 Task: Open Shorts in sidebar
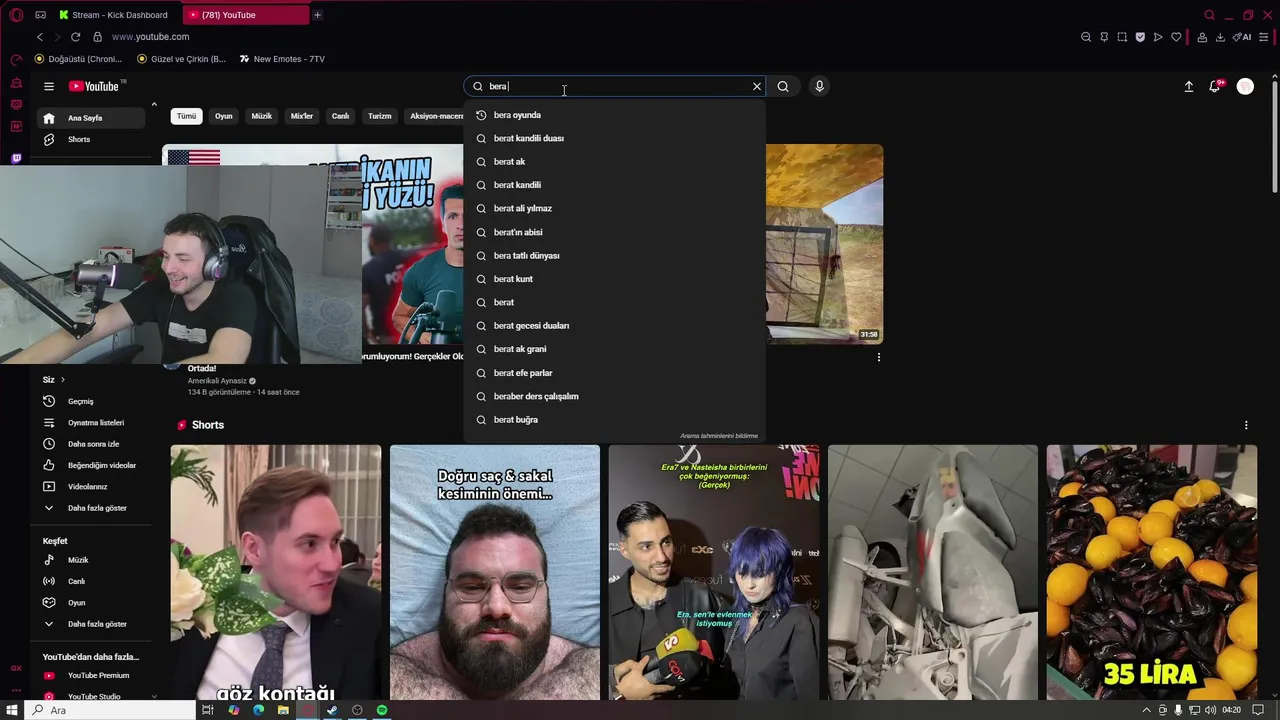91,139
